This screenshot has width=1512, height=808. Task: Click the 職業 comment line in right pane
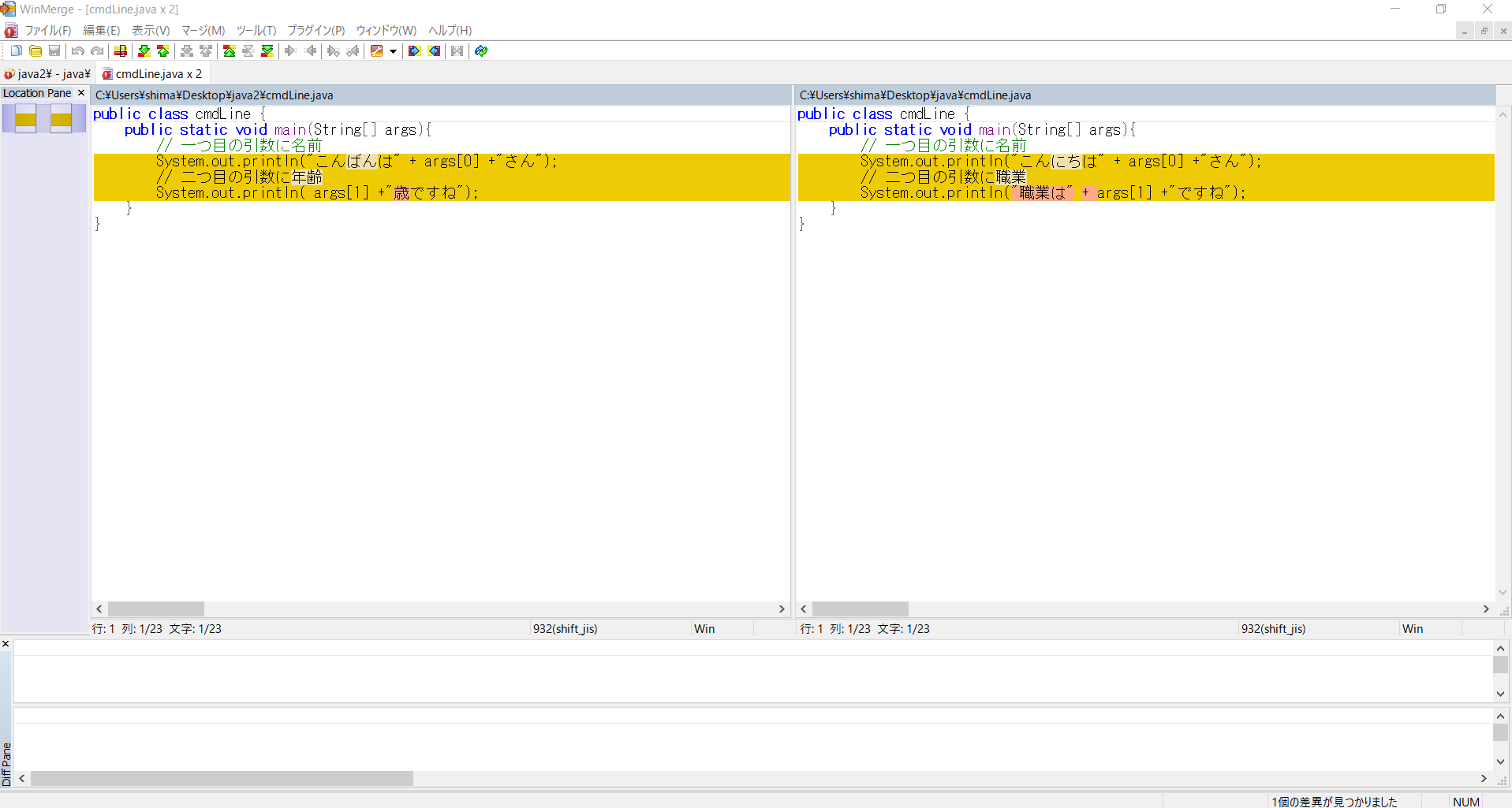(x=1146, y=177)
